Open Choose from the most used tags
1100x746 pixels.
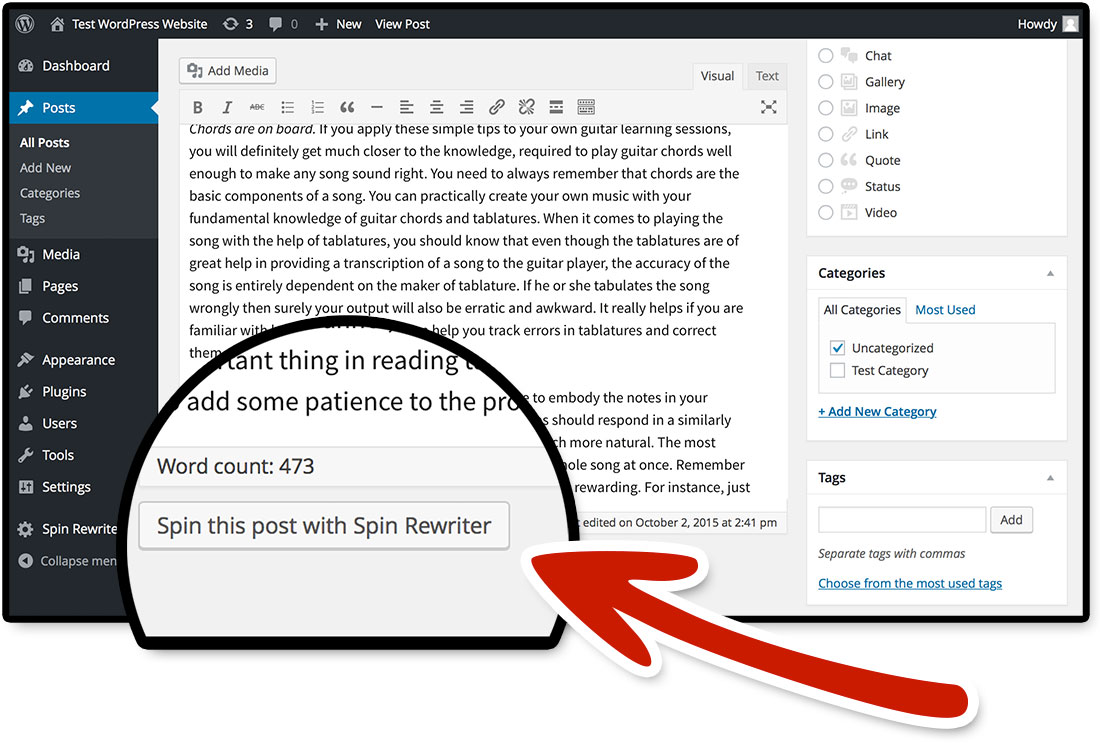[910, 584]
